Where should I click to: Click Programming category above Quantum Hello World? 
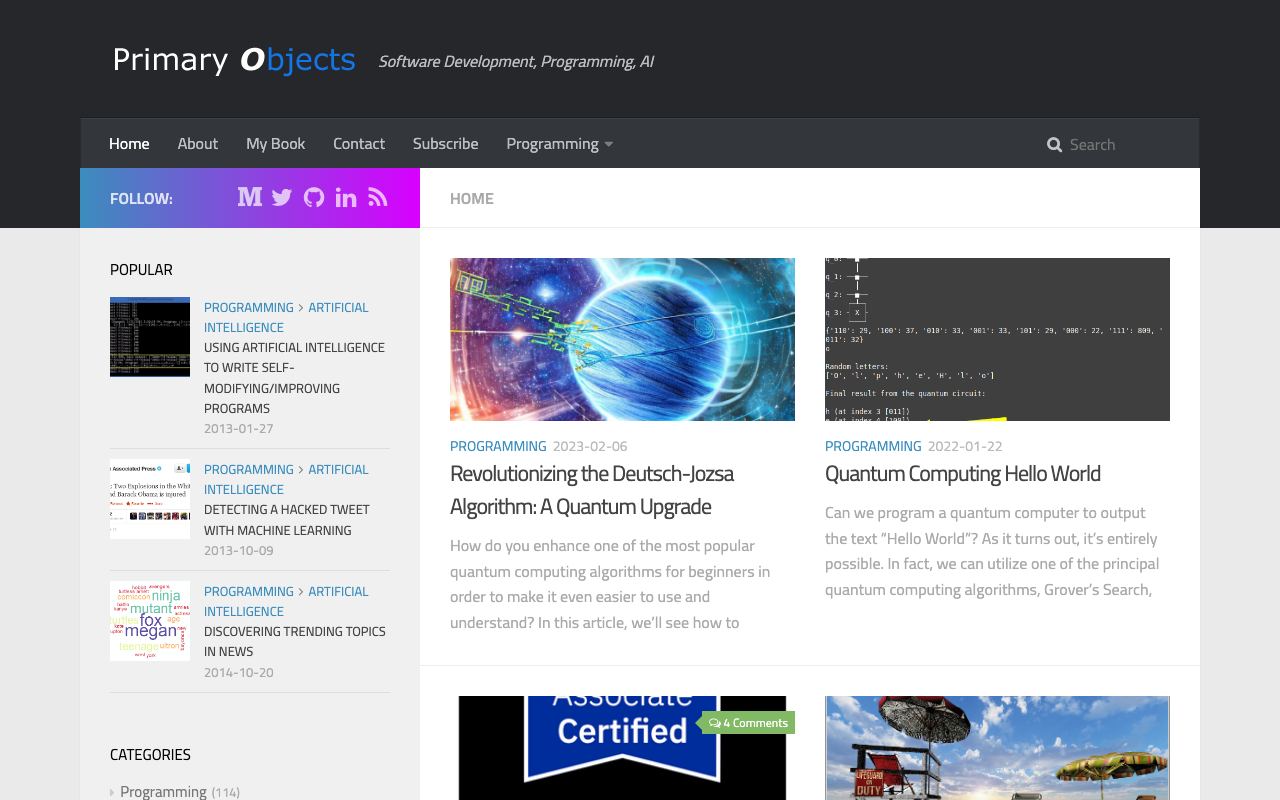873,446
